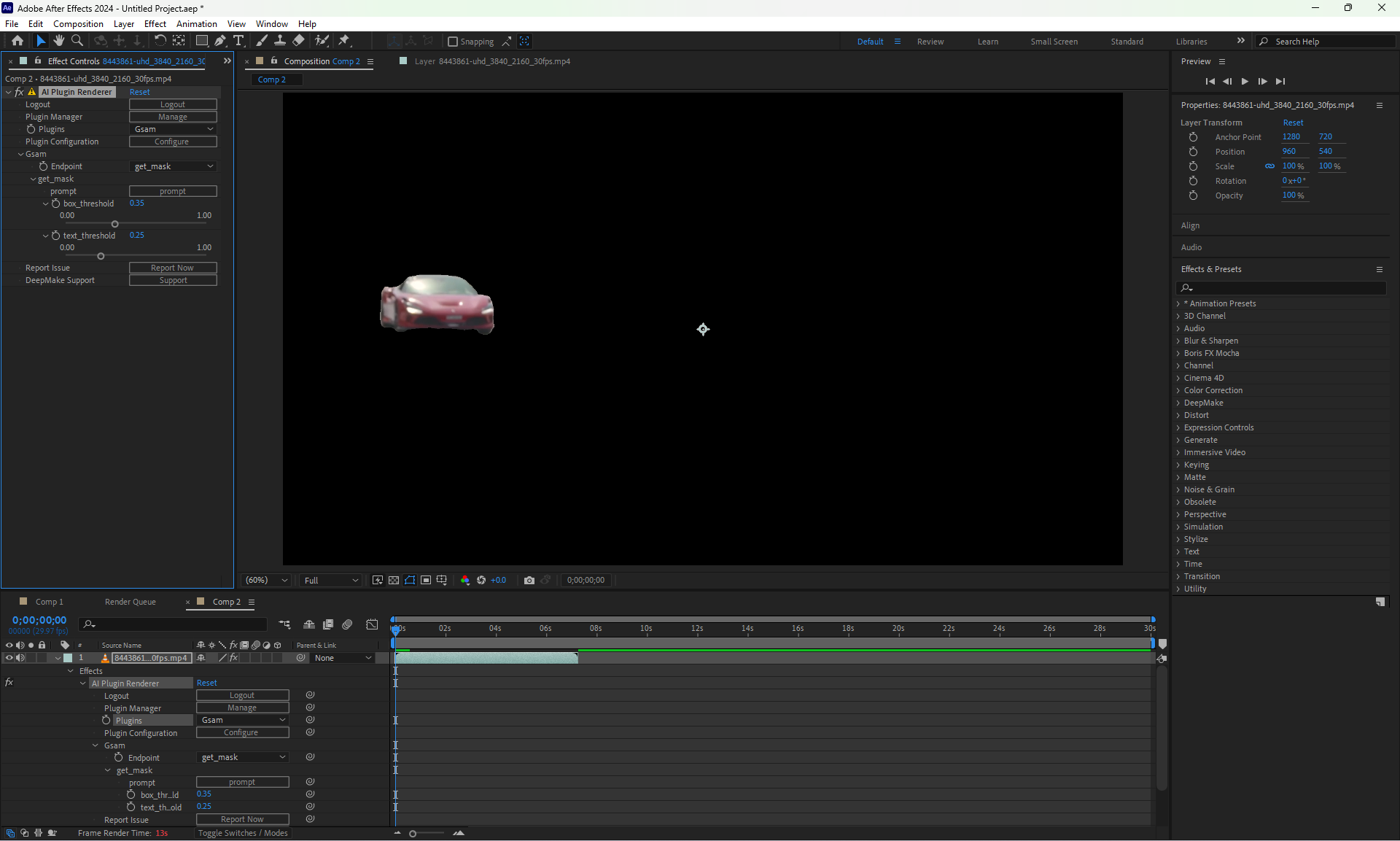Screen dimensions: 1400x841
Task: Switch to Review workspace
Action: coord(930,42)
